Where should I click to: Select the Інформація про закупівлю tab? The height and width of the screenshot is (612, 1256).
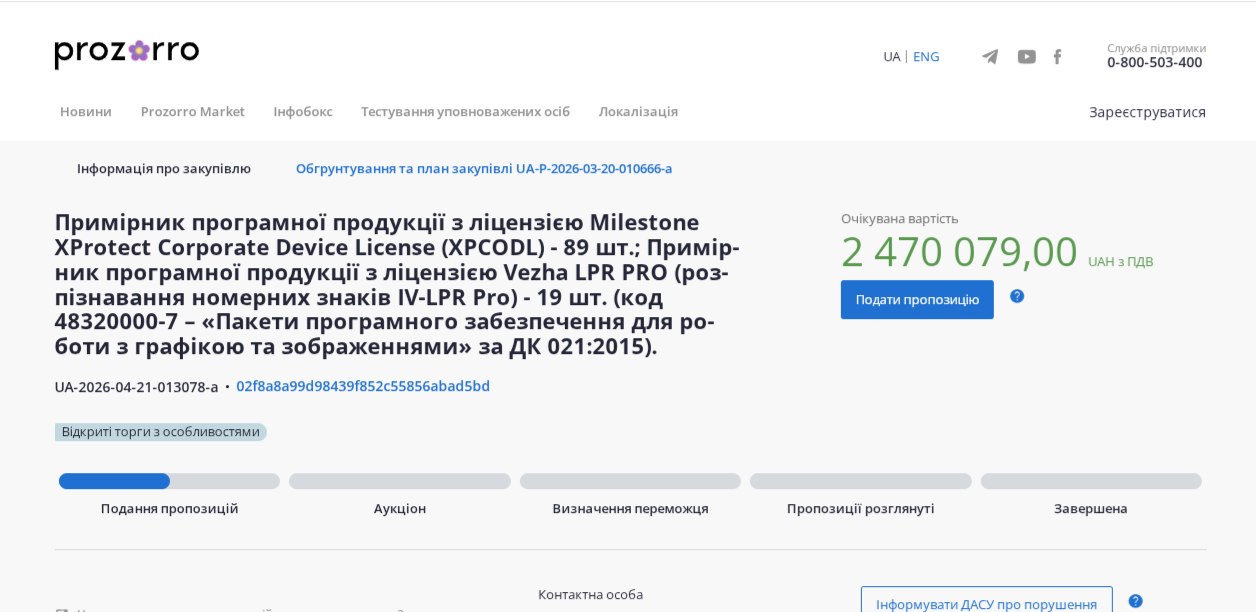[x=164, y=169]
